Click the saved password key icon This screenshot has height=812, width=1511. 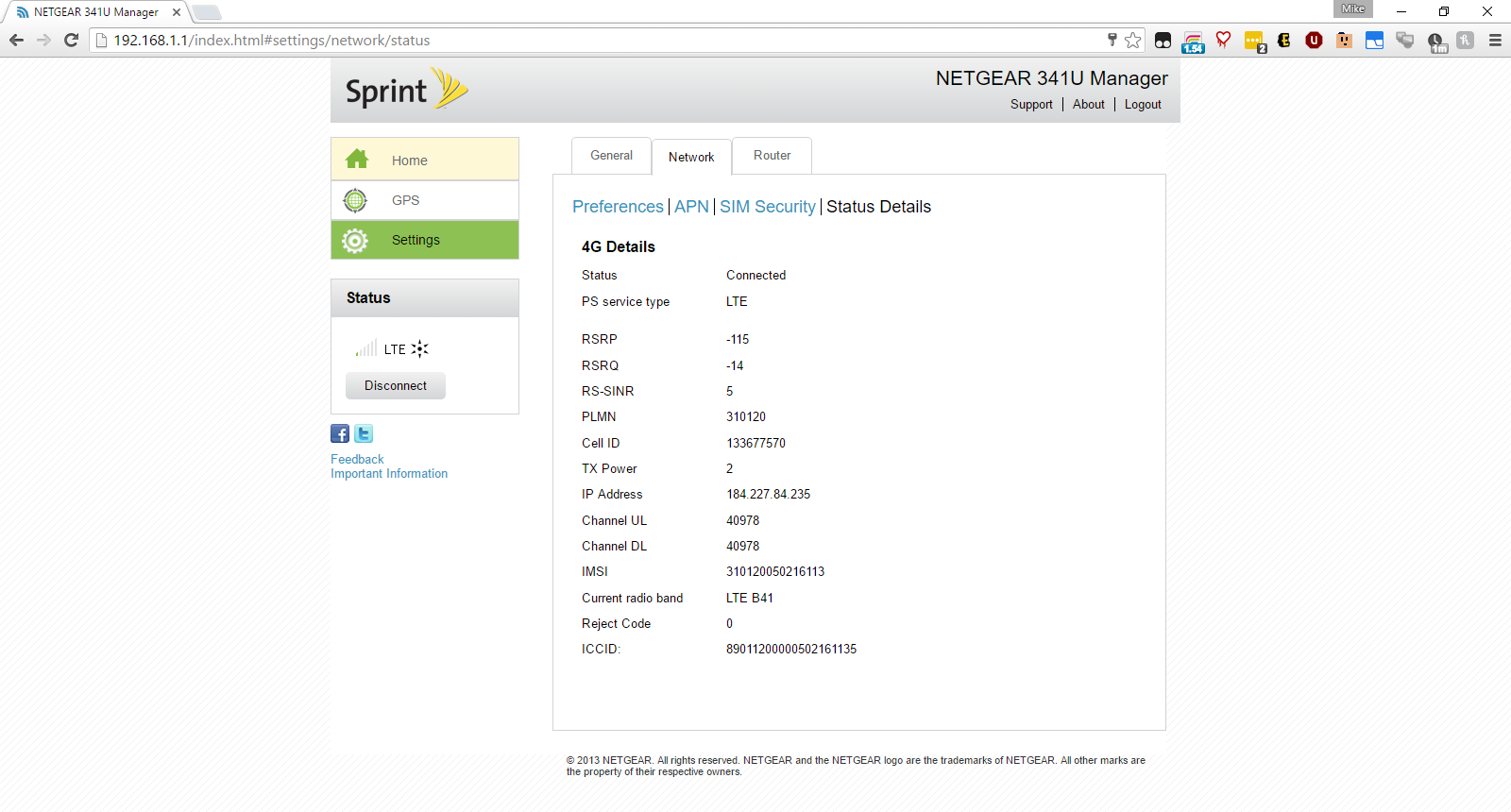coord(1112,40)
